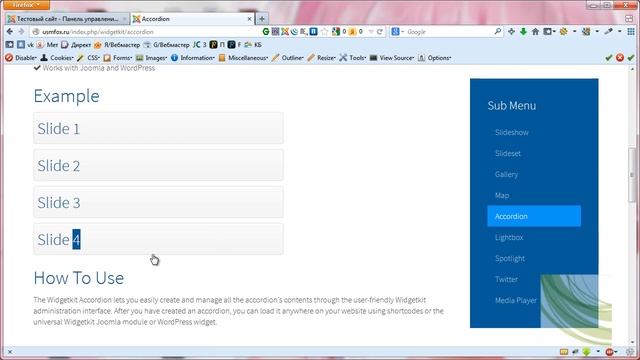Click the four-arrow move icon in toolbar
The height and width of the screenshot is (360, 640).
point(511,31)
